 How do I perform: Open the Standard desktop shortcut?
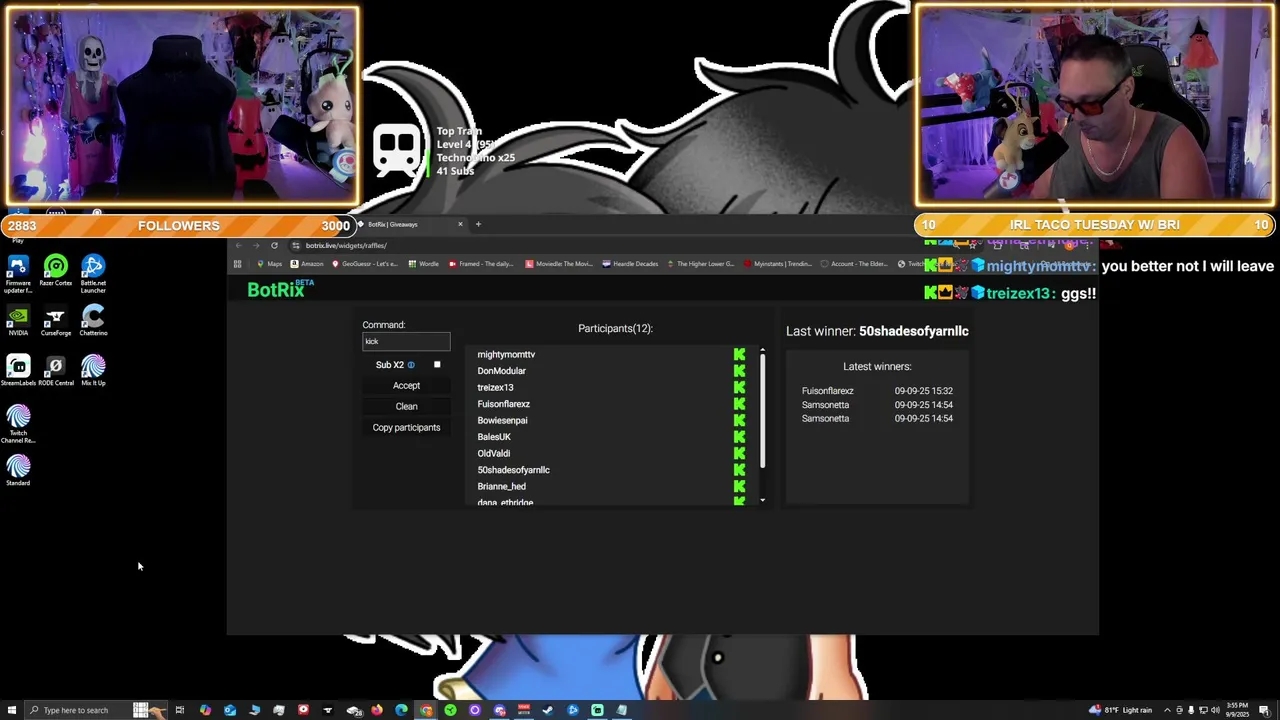pos(18,470)
